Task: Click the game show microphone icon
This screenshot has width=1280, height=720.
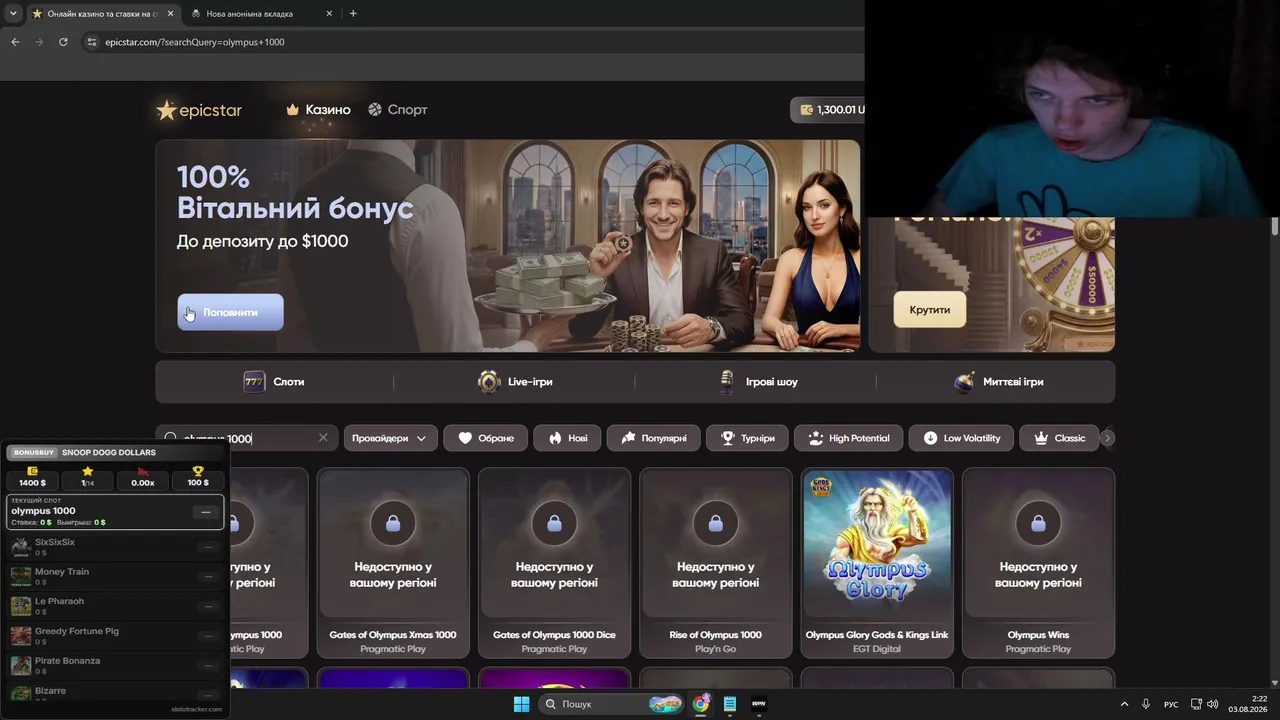Action: coord(727,382)
